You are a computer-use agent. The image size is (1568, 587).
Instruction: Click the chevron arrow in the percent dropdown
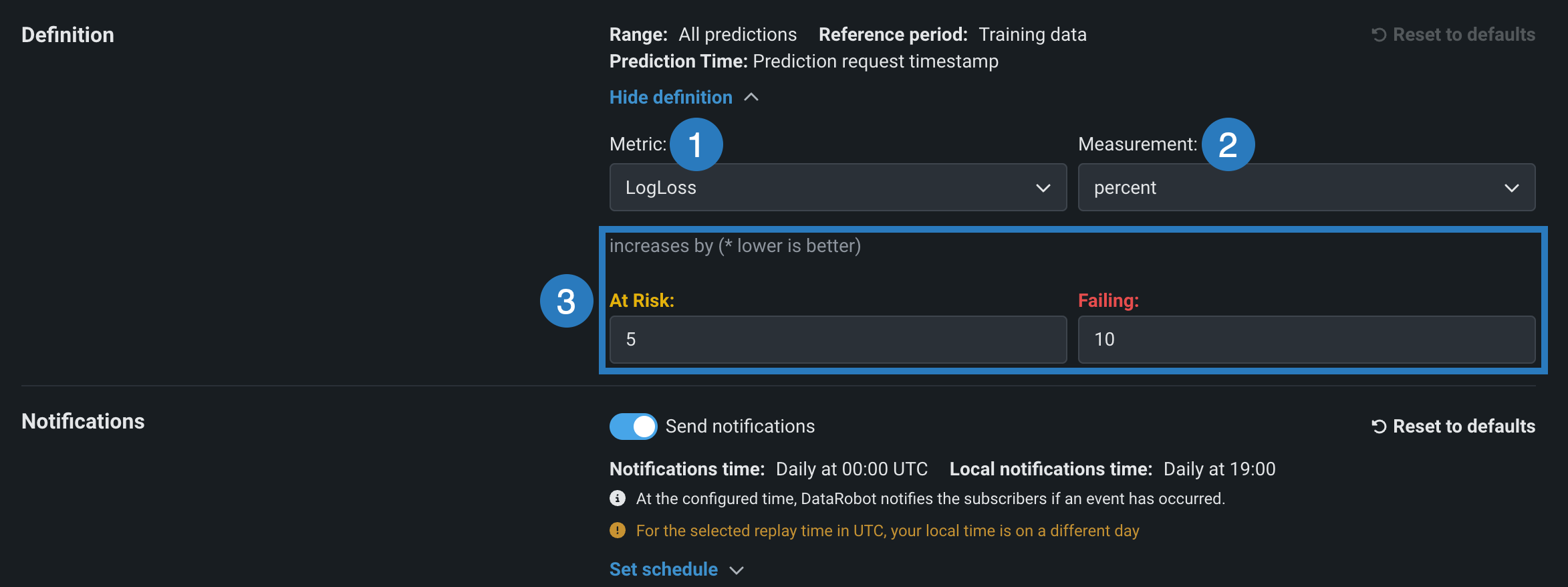(x=1512, y=188)
